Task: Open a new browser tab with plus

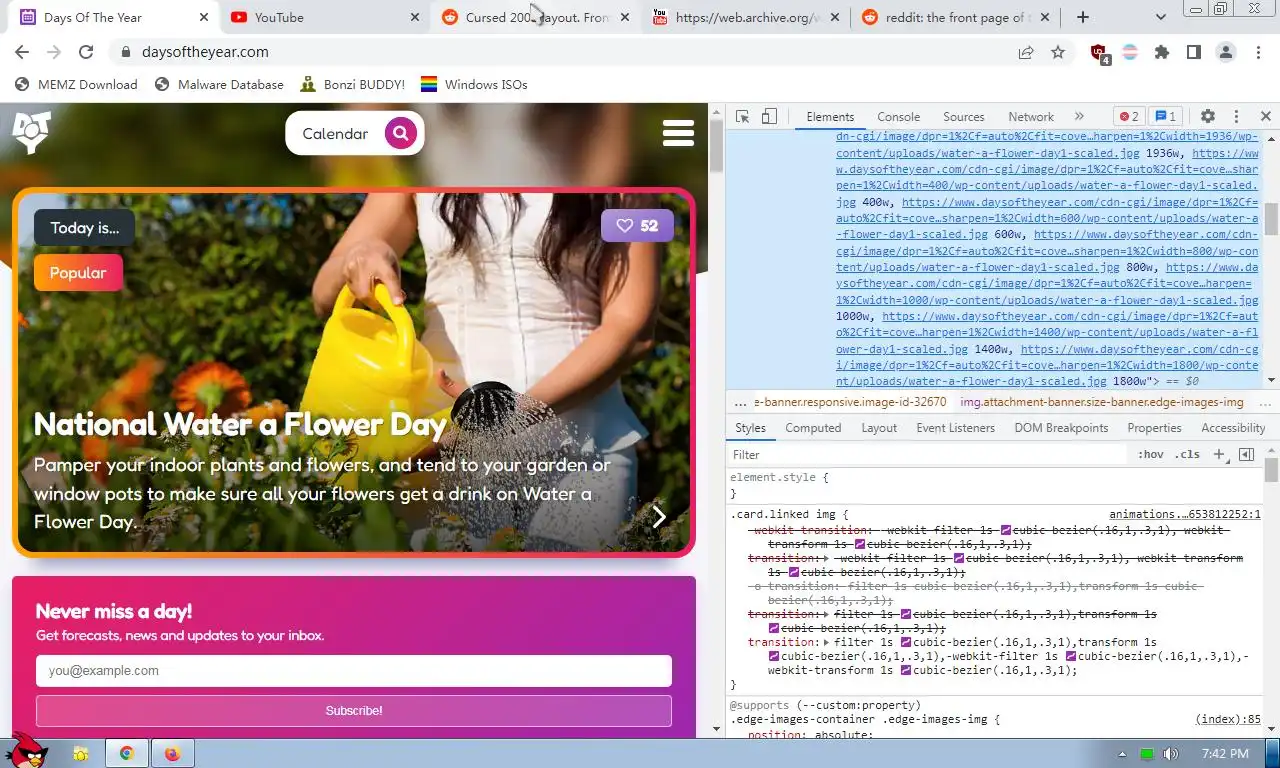Action: point(1083,17)
